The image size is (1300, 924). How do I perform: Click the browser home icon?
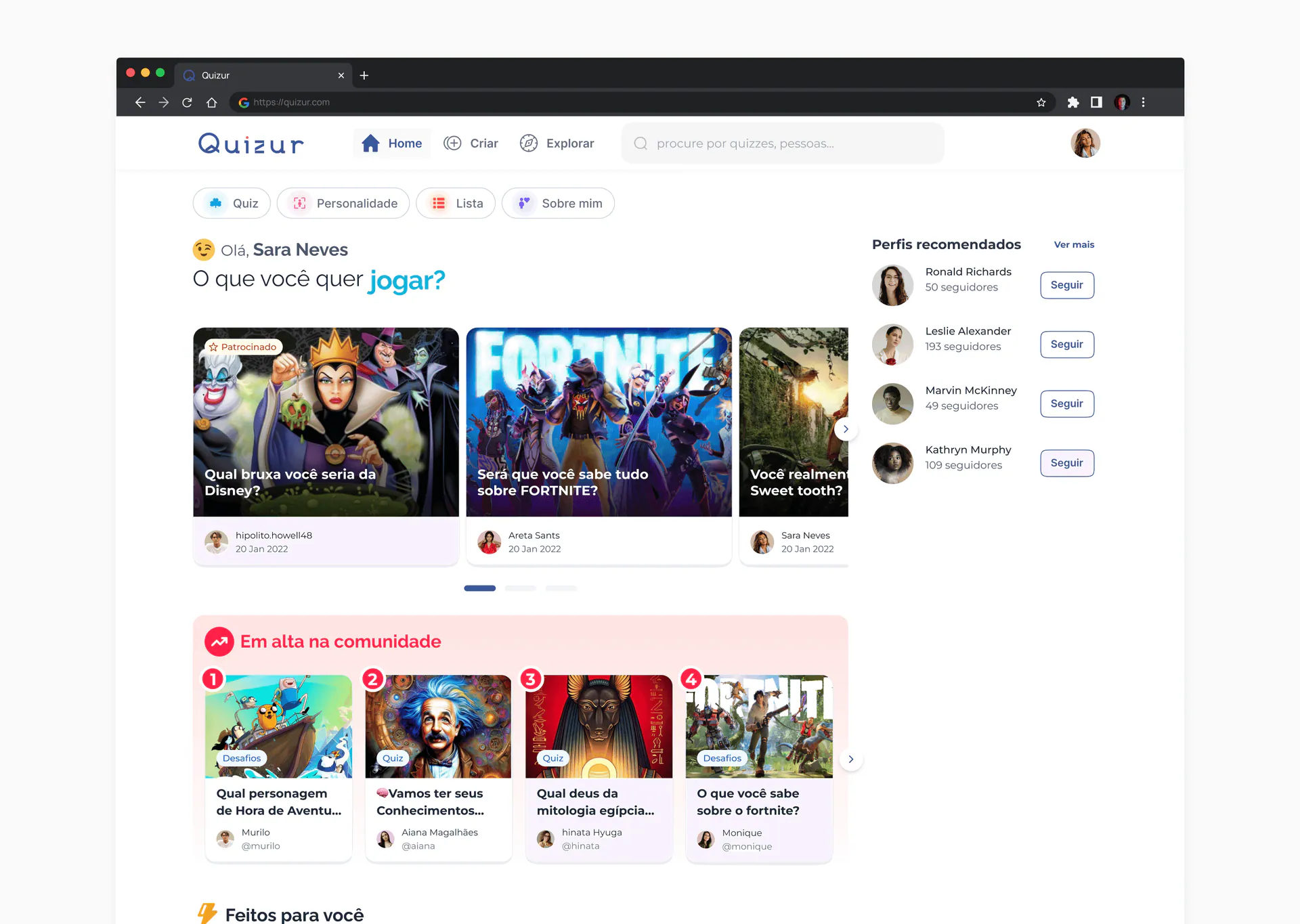[x=212, y=102]
